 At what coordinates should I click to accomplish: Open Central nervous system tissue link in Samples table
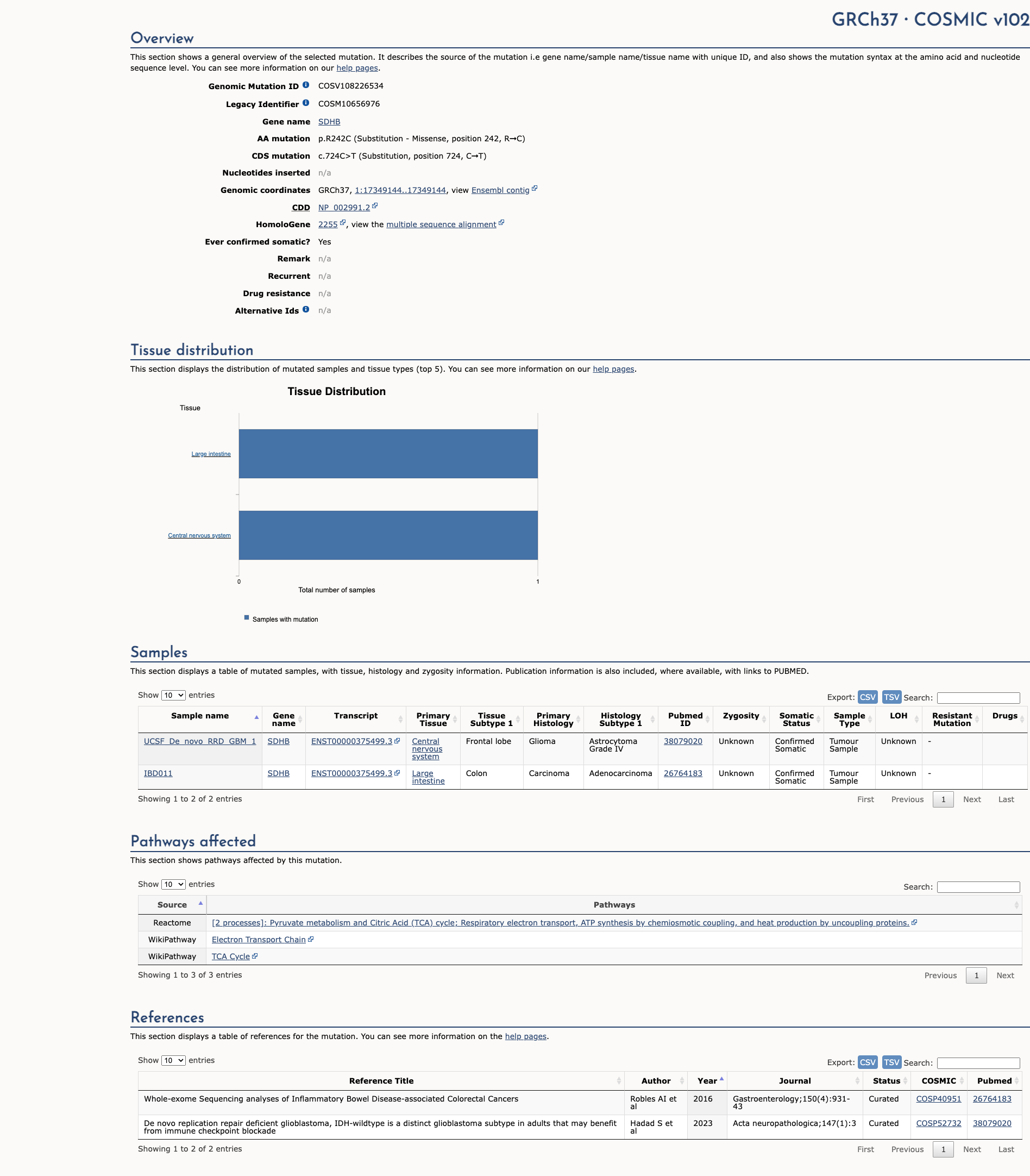[427, 749]
